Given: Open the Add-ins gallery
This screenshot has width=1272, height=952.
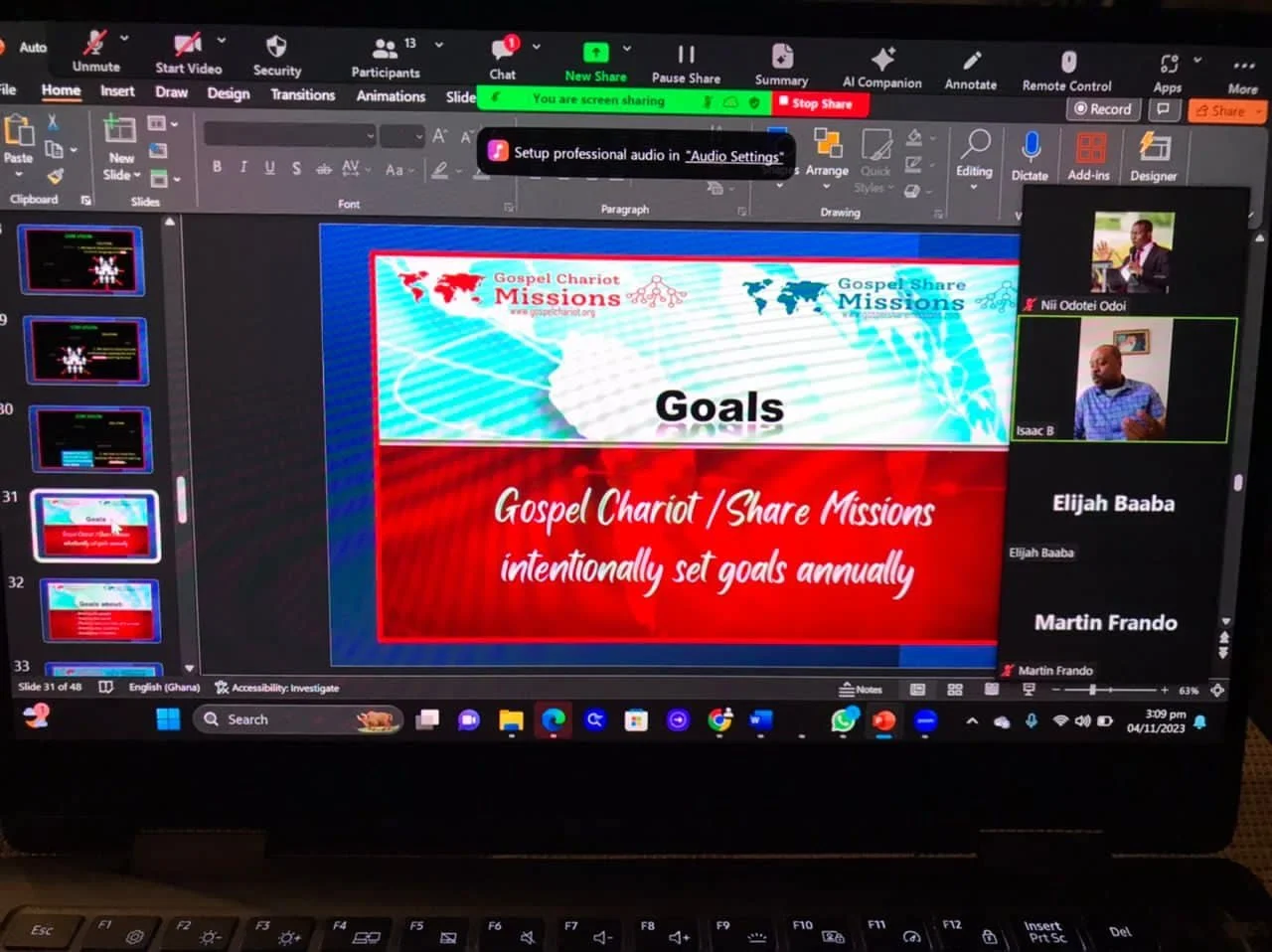Looking at the screenshot, I should pyautogui.click(x=1089, y=157).
